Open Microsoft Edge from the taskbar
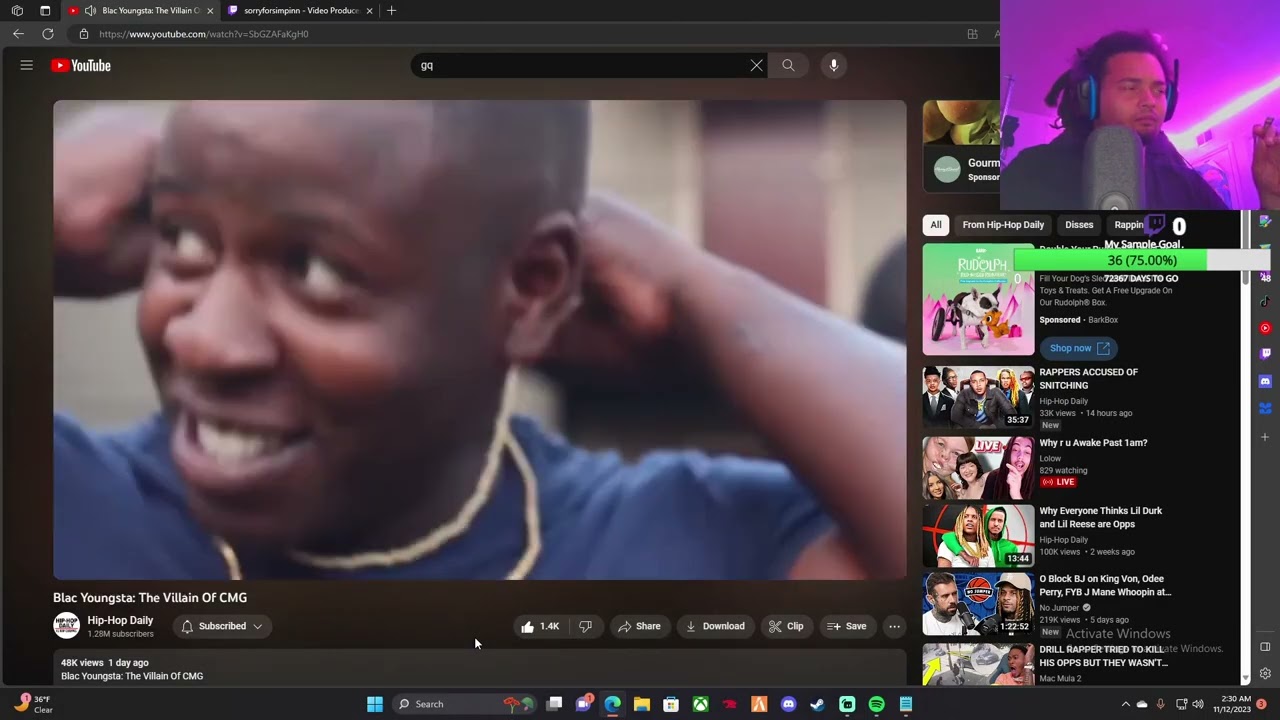The height and width of the screenshot is (720, 1280). point(612,704)
